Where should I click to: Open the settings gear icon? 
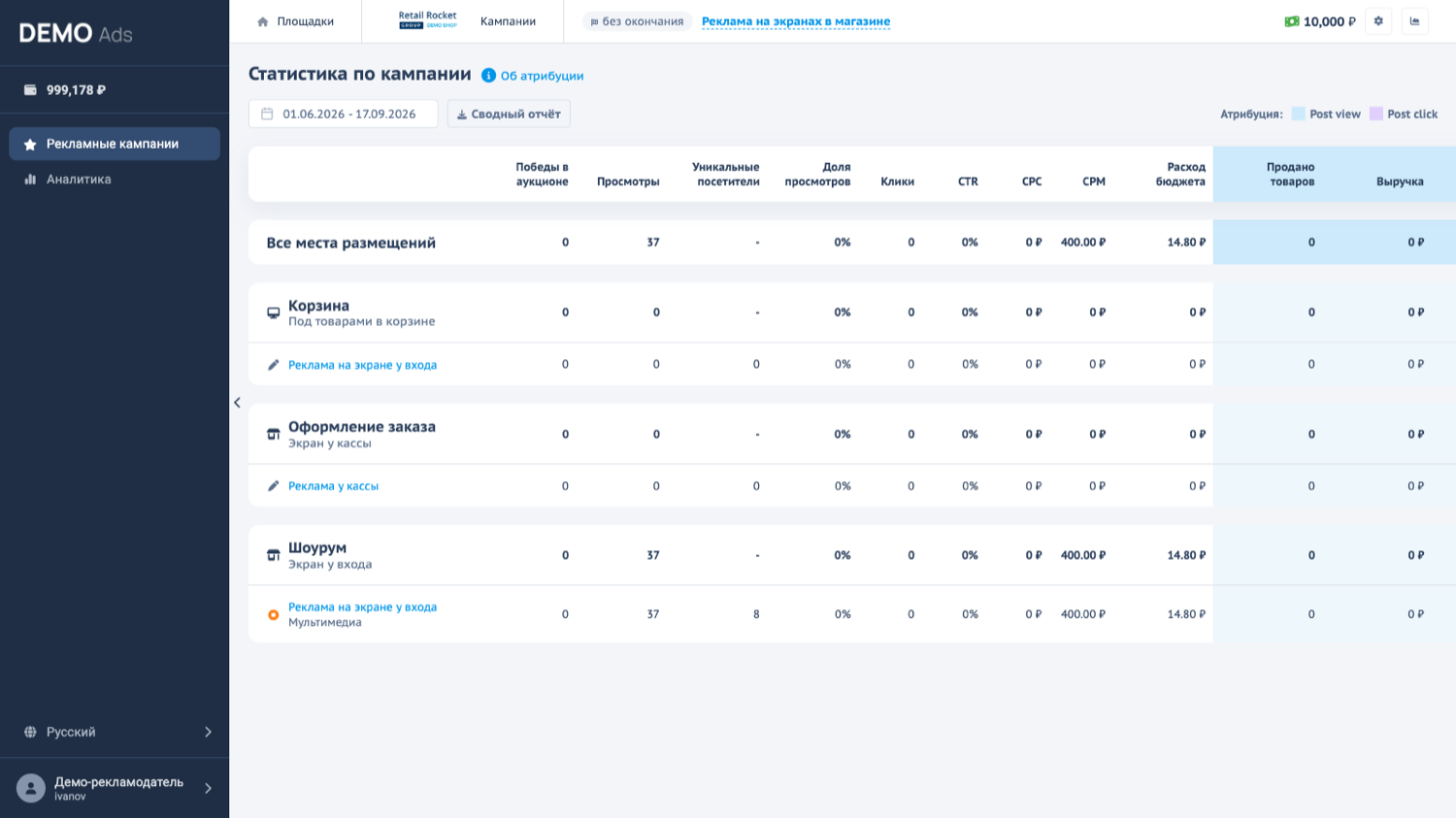point(1378,21)
